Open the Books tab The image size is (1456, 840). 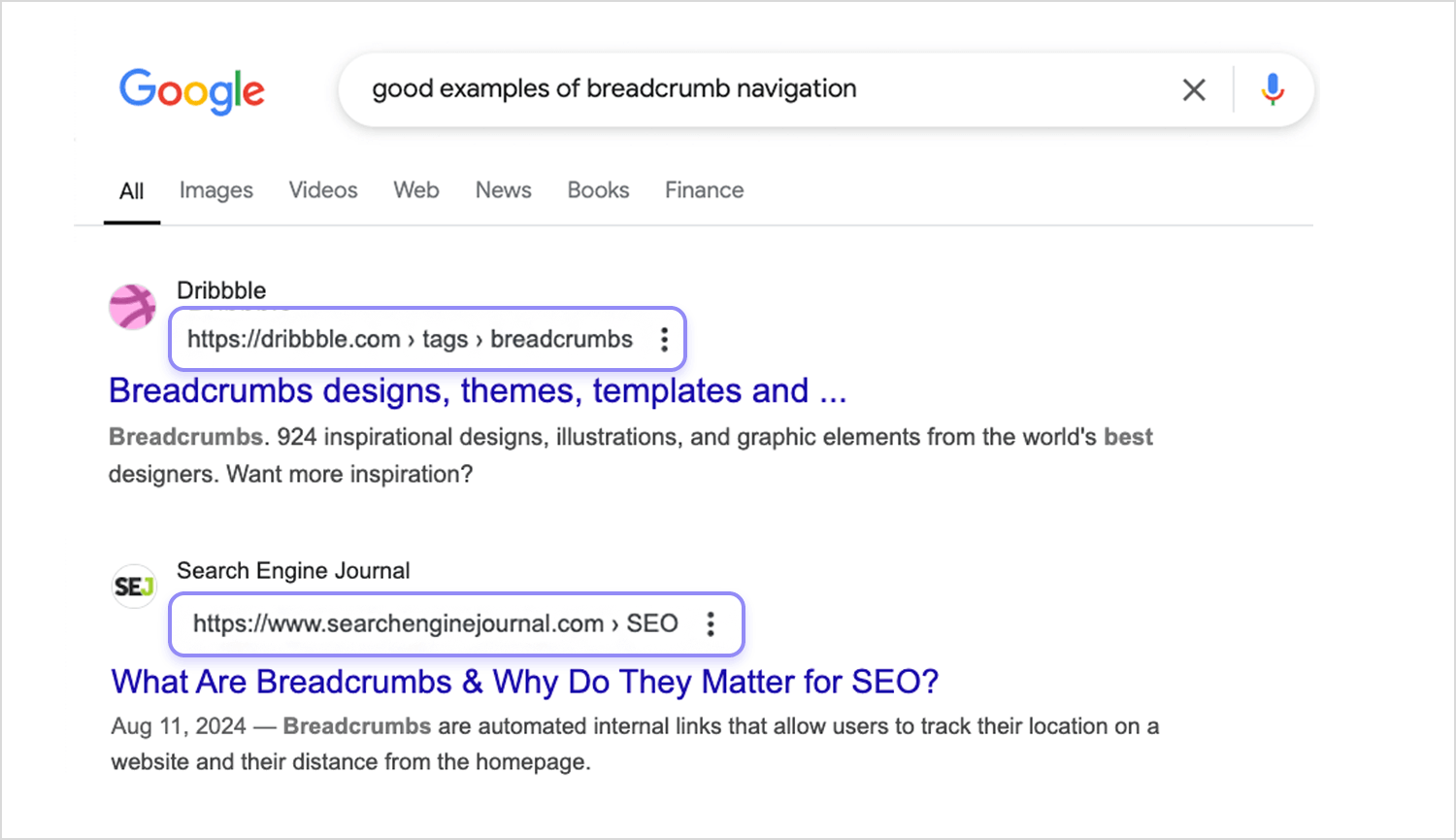coord(598,190)
